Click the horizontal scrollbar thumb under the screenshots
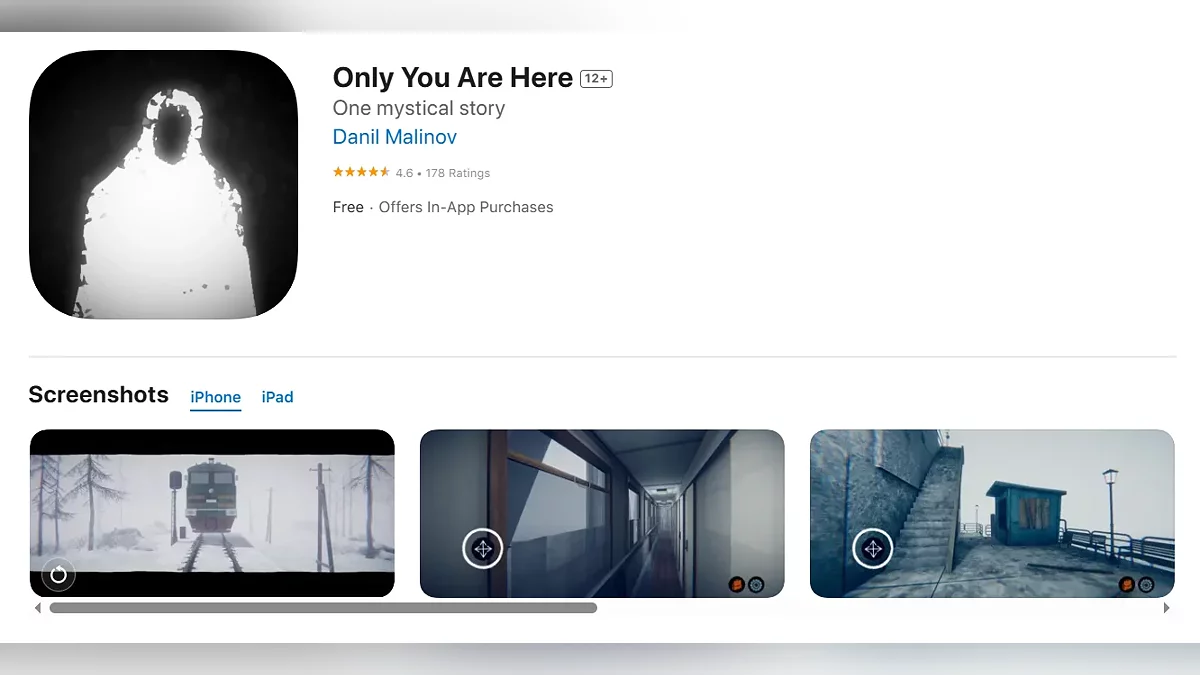This screenshot has width=1200, height=675. click(323, 608)
